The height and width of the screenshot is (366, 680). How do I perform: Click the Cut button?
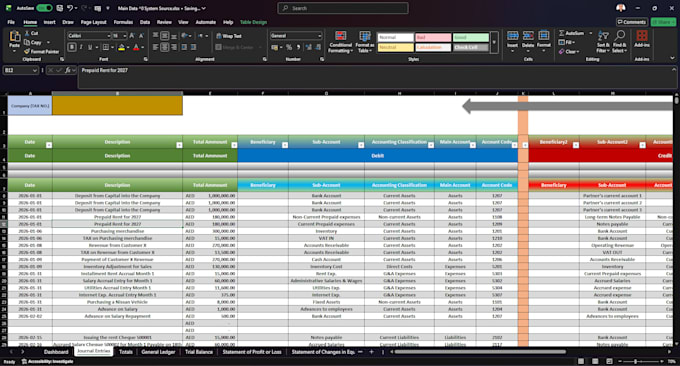(x=32, y=33)
